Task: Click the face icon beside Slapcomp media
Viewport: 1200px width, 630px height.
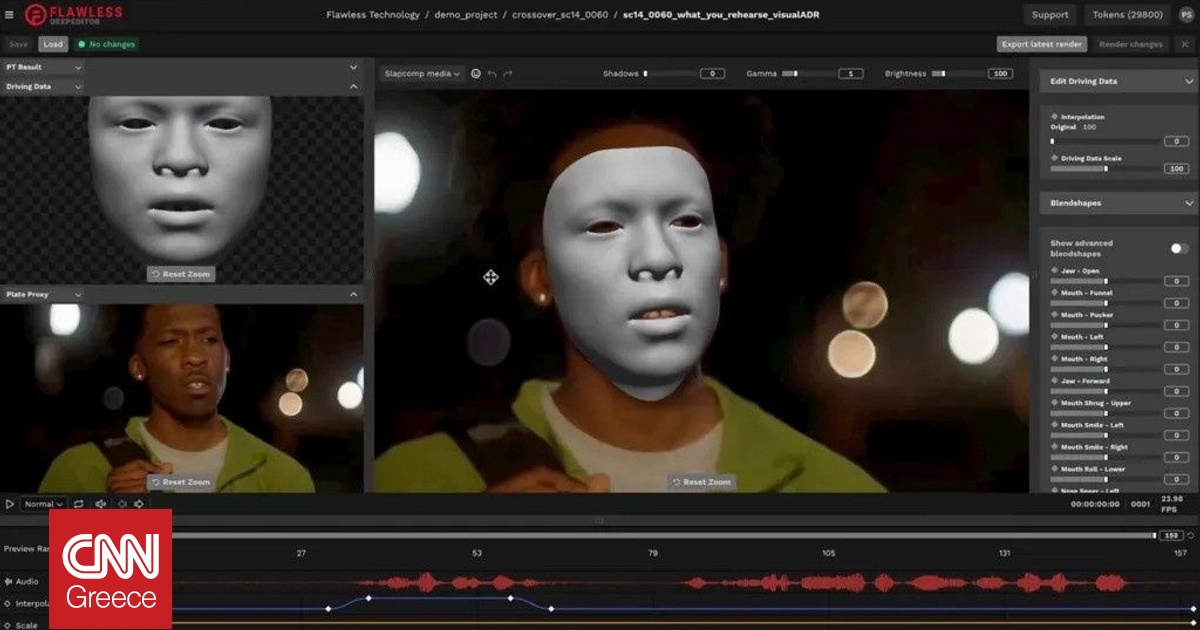Action: pos(476,74)
